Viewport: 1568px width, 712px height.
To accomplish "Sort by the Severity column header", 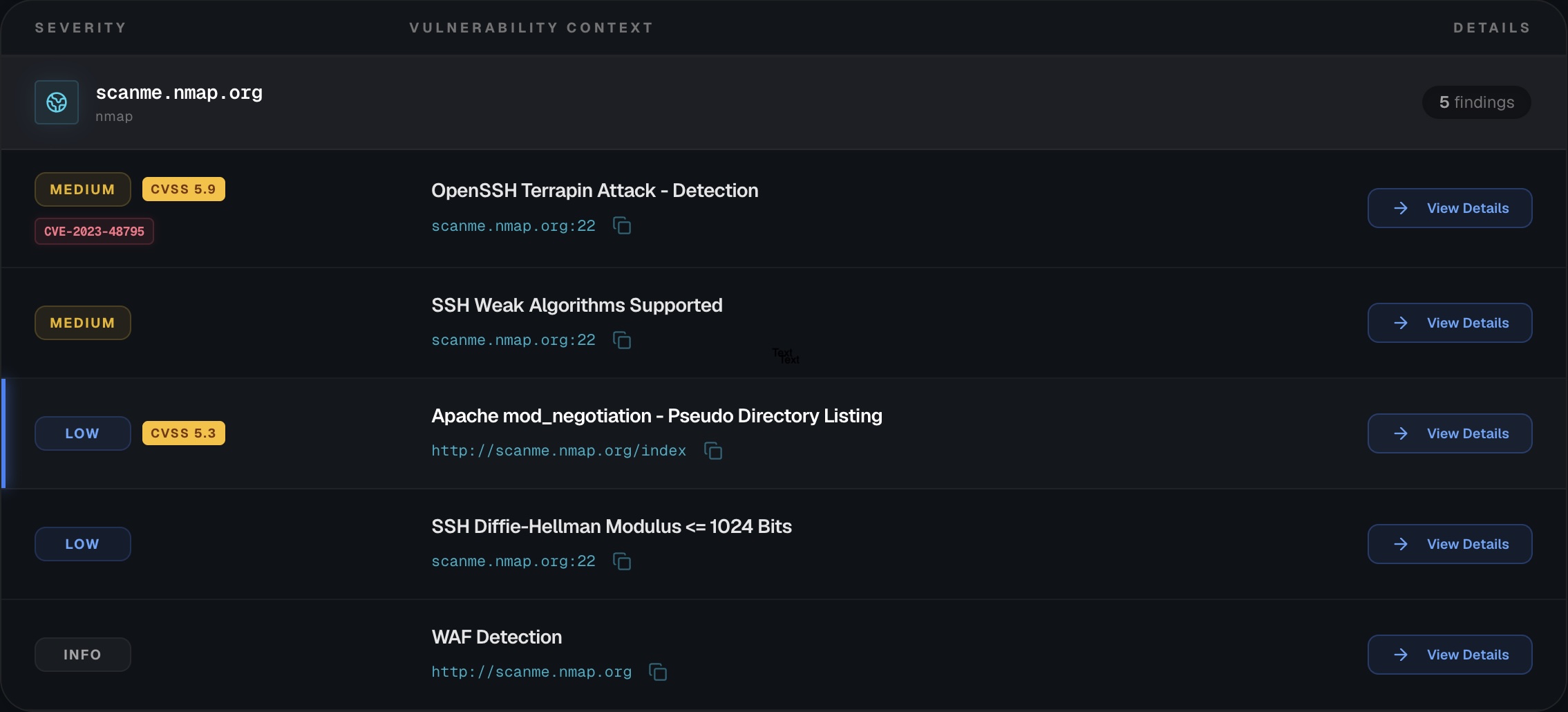I will click(x=81, y=28).
